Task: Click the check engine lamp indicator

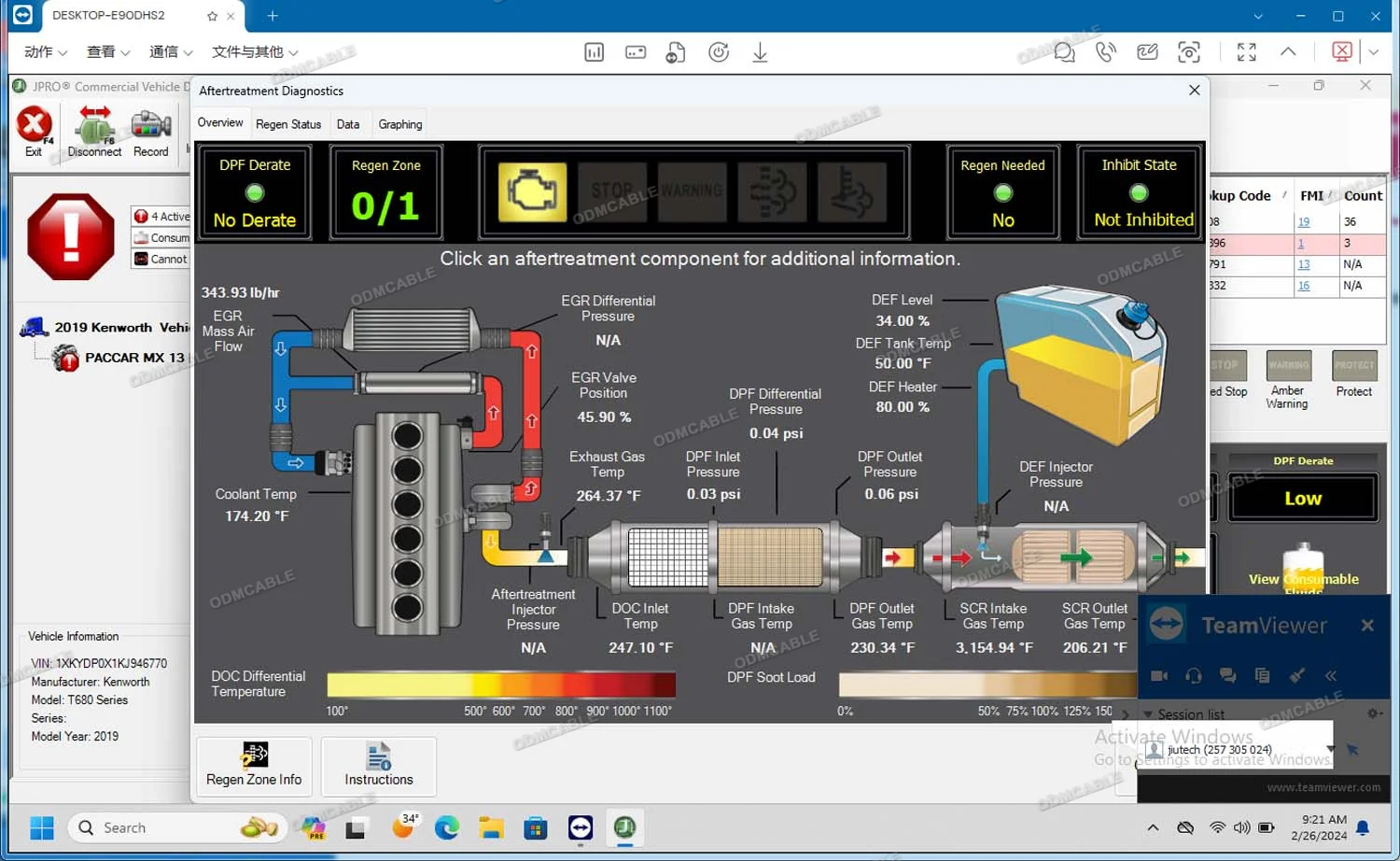Action: 532,192
